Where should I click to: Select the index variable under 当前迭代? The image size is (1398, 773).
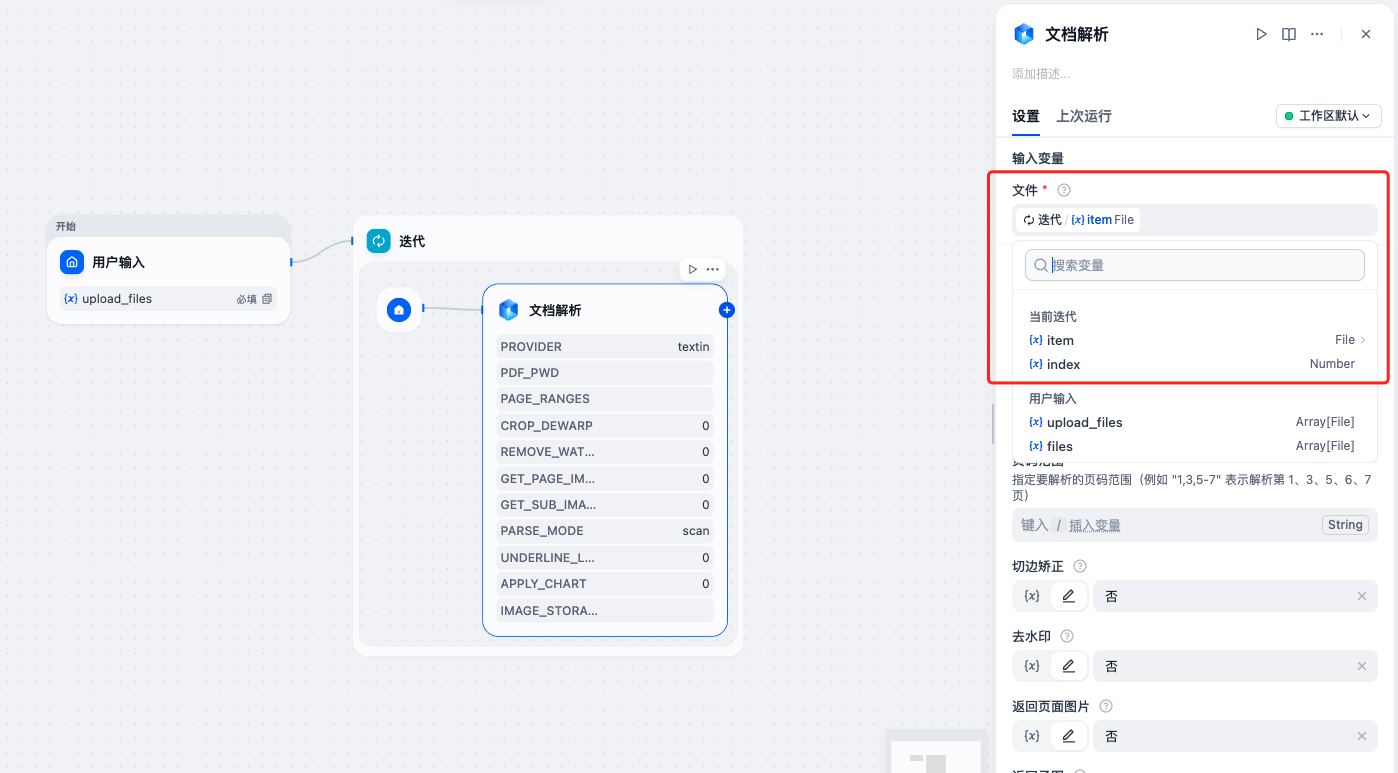1062,364
